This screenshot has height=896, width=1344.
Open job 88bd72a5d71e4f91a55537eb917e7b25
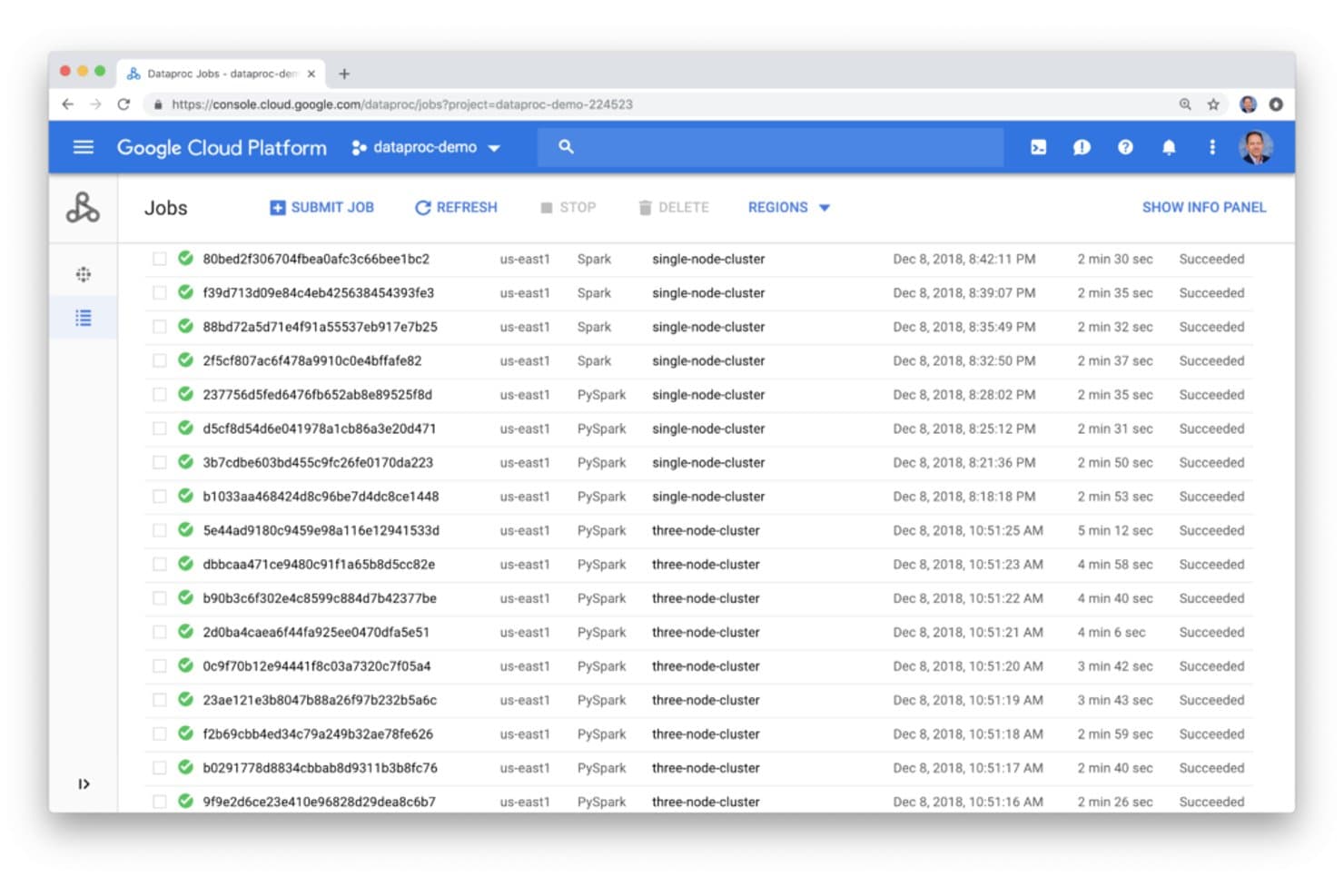point(320,327)
